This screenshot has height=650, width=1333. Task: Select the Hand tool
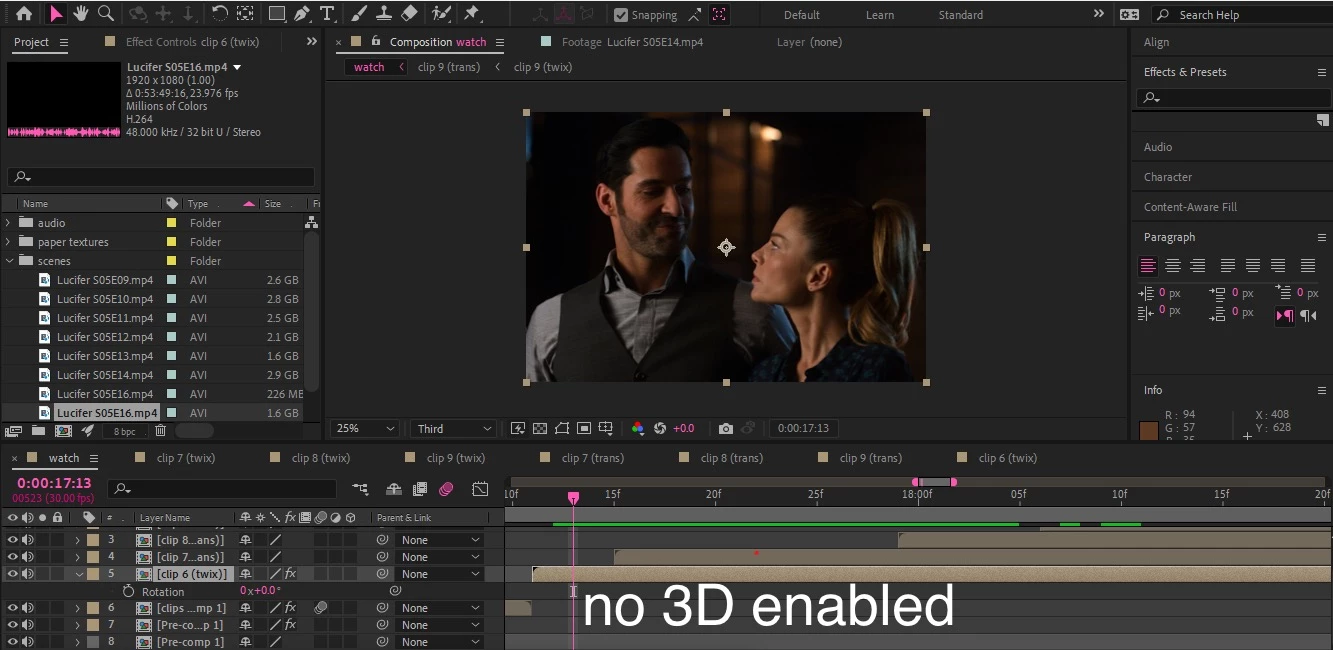click(80, 14)
